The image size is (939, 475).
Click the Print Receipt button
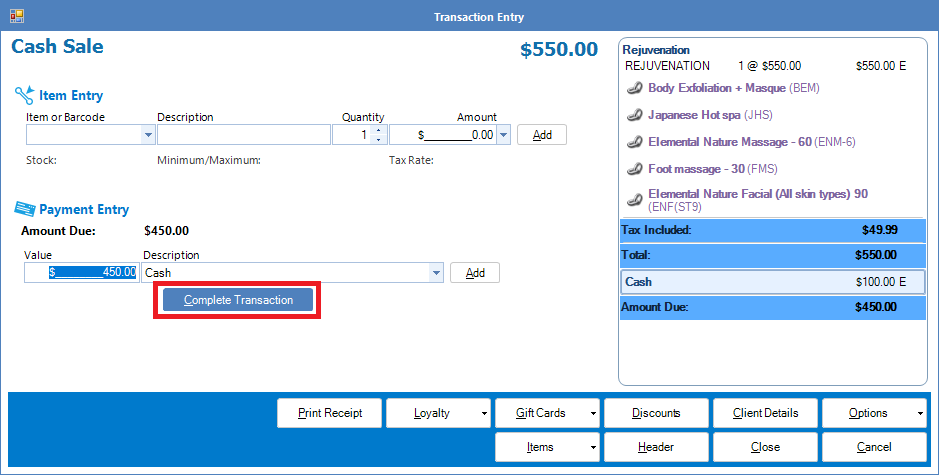(329, 413)
